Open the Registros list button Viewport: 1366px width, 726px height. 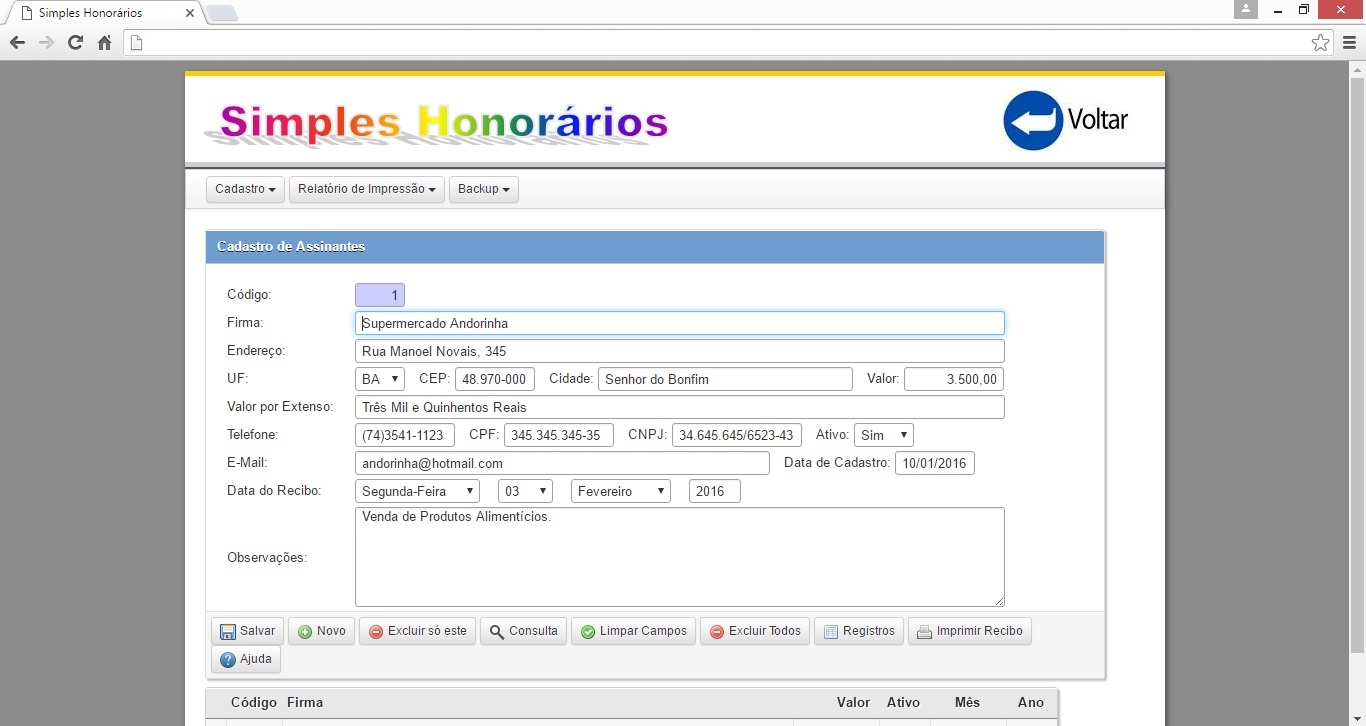[x=858, y=631]
